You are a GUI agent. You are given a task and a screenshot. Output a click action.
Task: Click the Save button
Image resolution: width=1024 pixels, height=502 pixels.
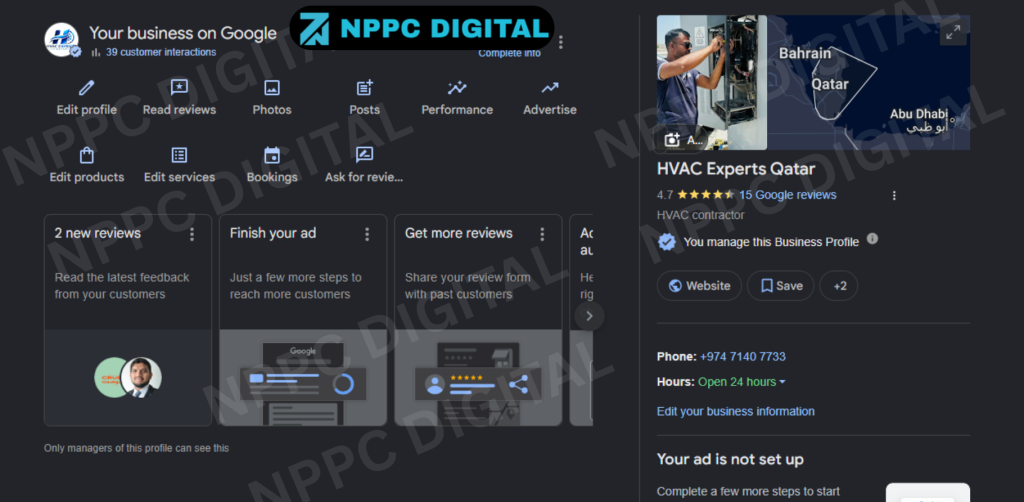pos(781,286)
